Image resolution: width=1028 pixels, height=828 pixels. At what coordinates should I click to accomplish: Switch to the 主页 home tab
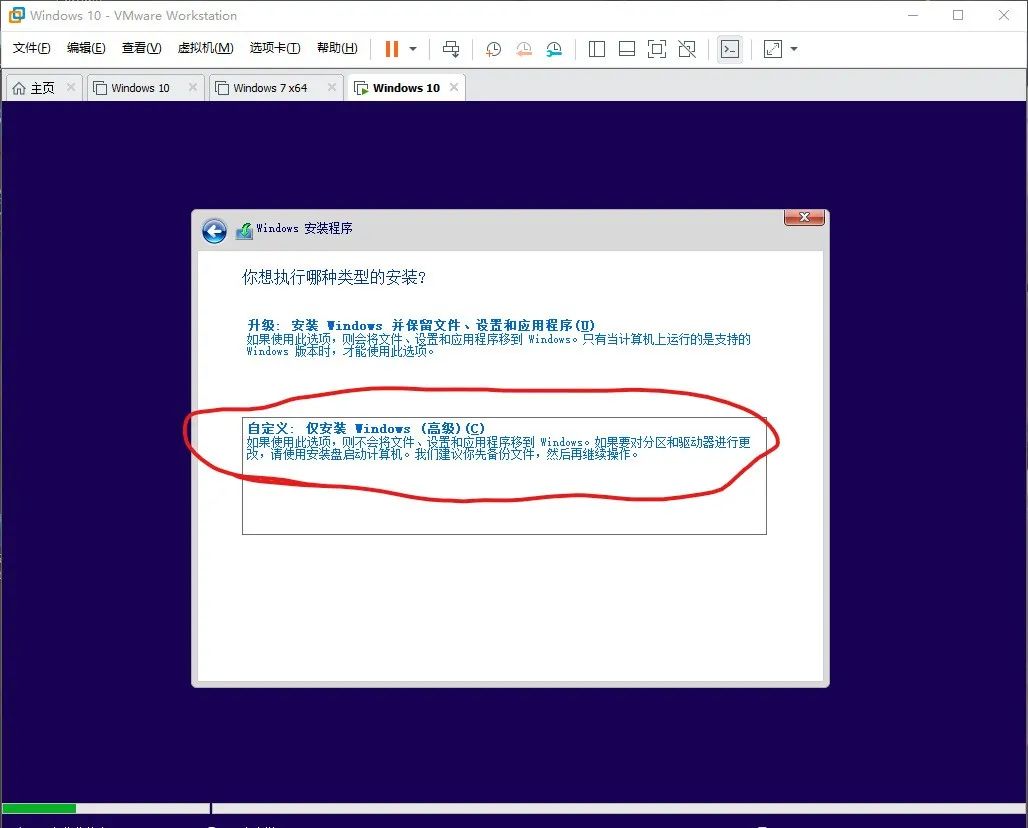pyautogui.click(x=42, y=87)
